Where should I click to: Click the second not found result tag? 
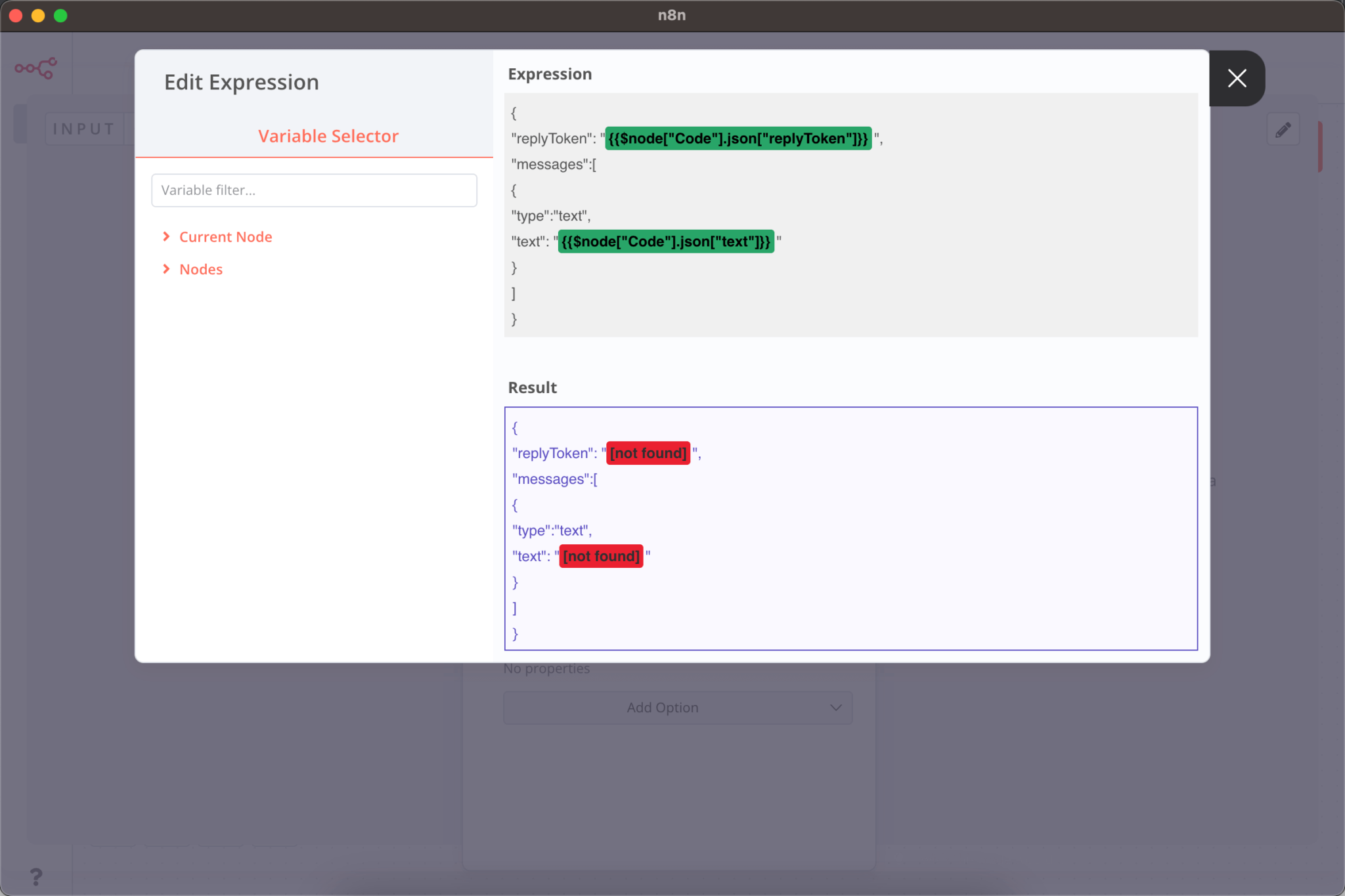pyautogui.click(x=600, y=556)
